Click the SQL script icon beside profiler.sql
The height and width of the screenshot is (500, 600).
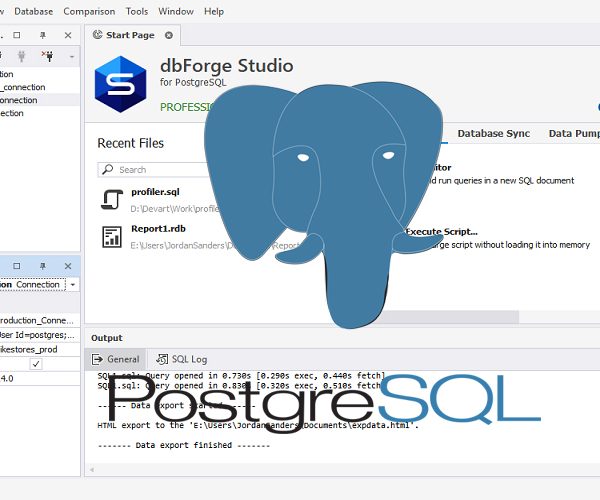(x=112, y=199)
